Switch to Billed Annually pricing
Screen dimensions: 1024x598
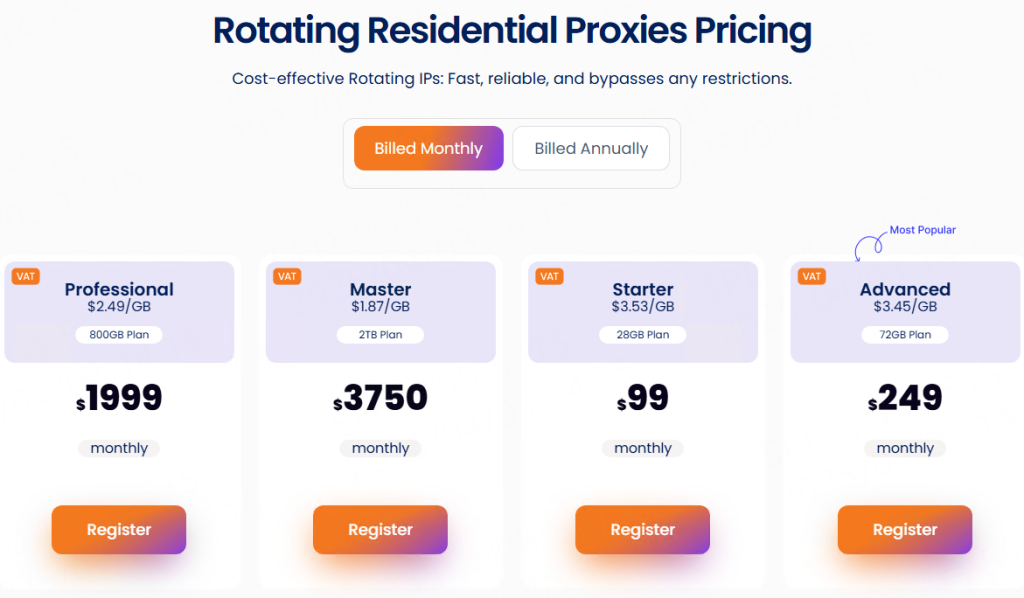[x=591, y=149]
